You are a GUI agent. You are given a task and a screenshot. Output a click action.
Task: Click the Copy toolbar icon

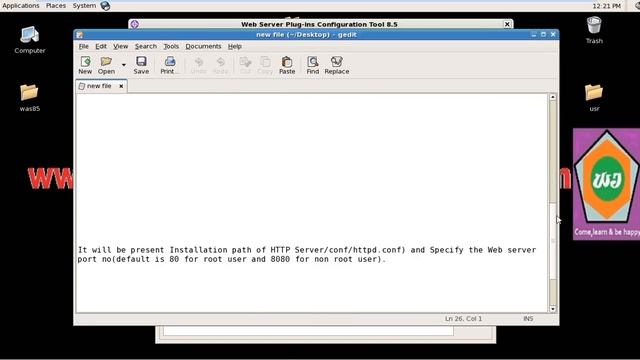click(265, 65)
